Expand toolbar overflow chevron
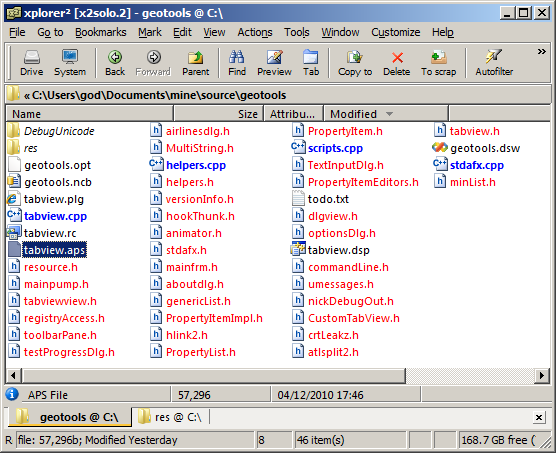 coord(541,52)
